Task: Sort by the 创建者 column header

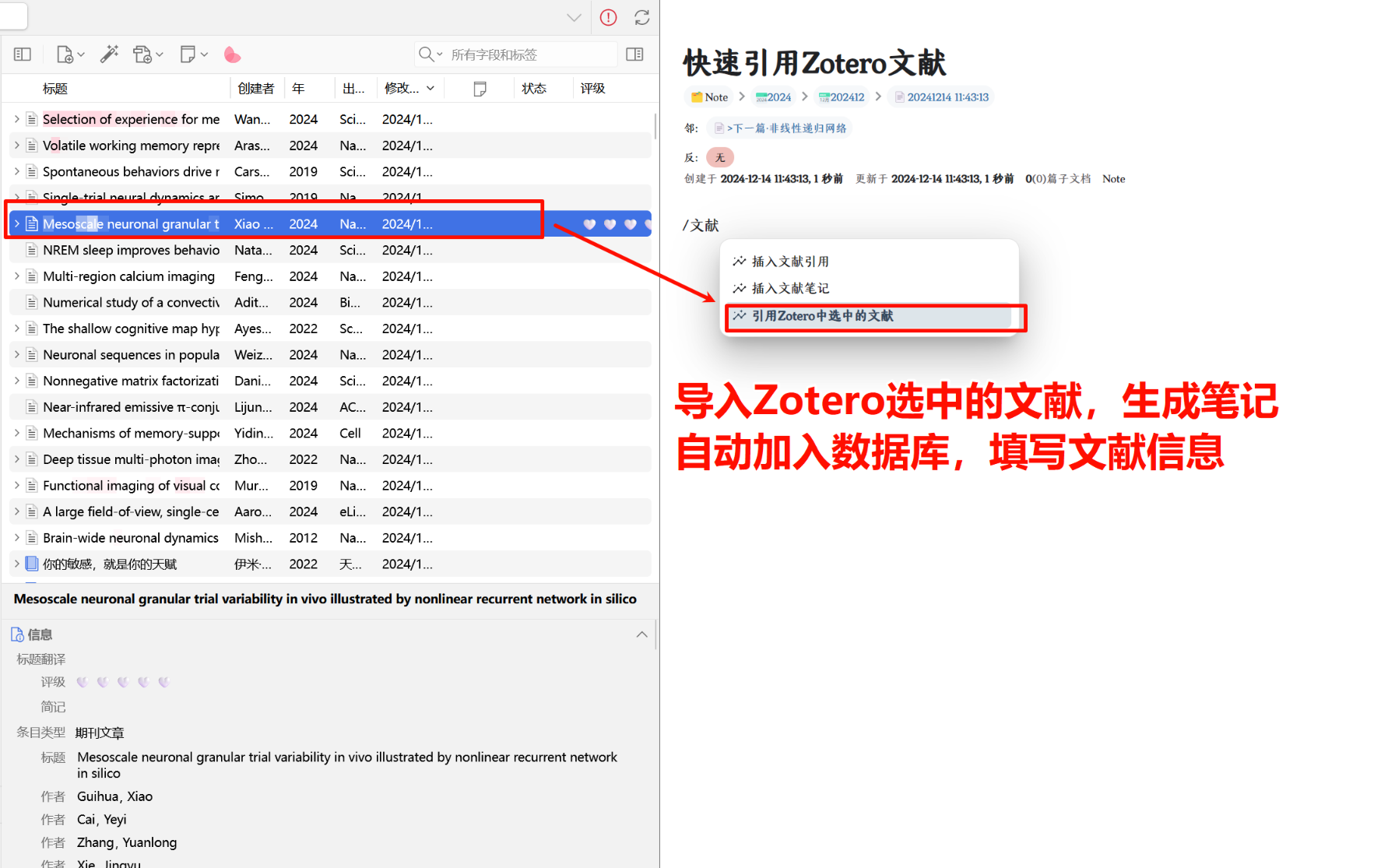Action: pos(256,89)
